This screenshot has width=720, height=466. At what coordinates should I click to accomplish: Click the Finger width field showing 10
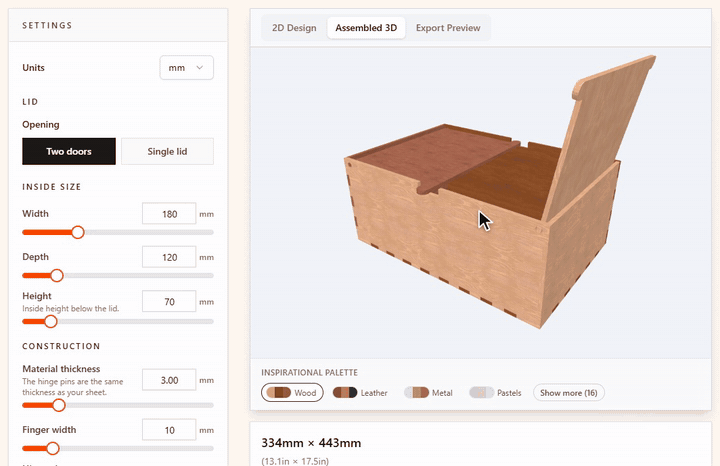(169, 430)
